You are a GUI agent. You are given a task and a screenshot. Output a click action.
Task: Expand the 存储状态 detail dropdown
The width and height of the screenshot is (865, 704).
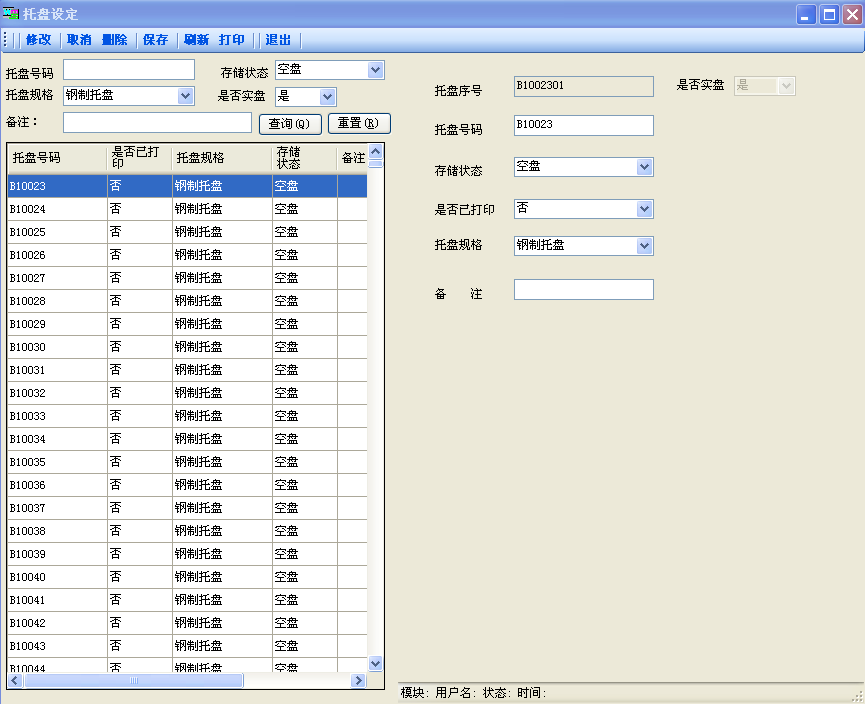[x=644, y=167]
